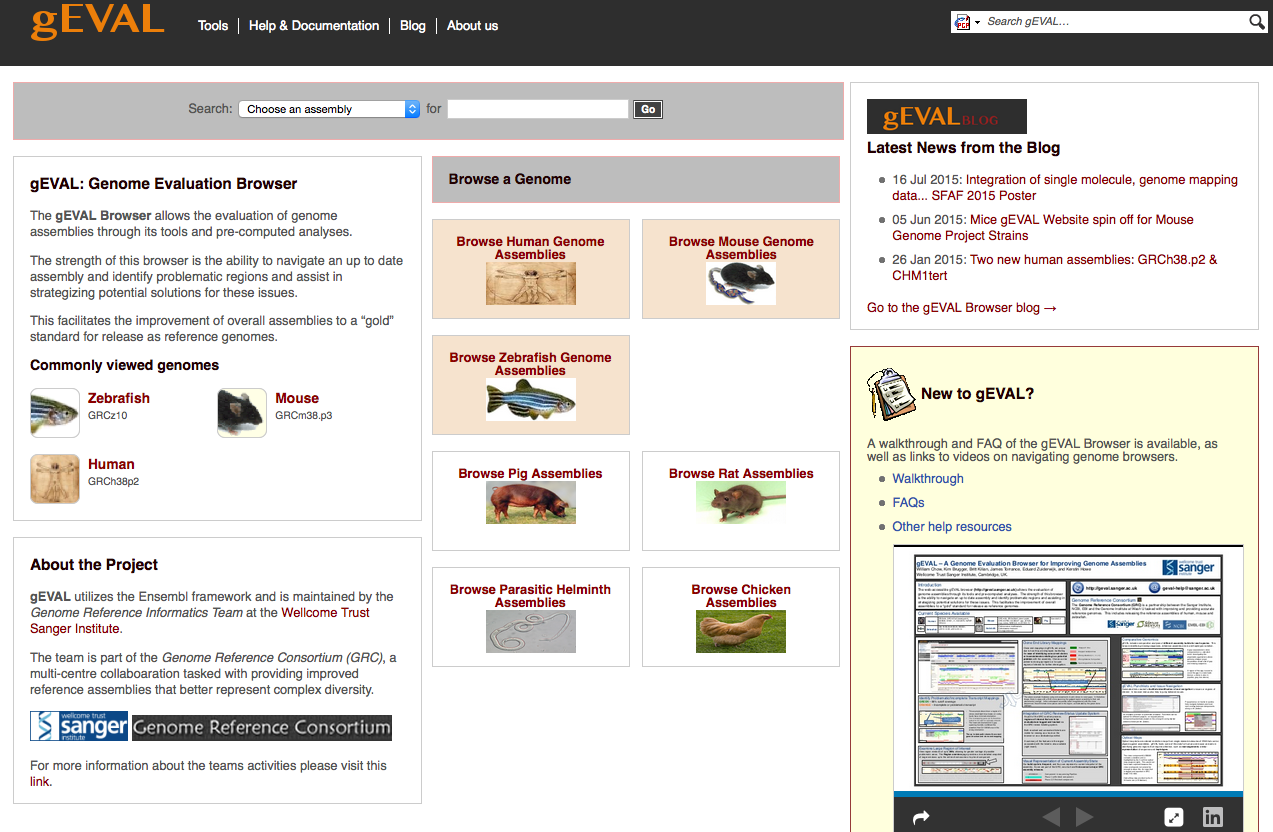Image resolution: width=1273 pixels, height=832 pixels.
Task: Click the Zebrafish thumbnail under Commonly viewed genomes
Action: (55, 413)
